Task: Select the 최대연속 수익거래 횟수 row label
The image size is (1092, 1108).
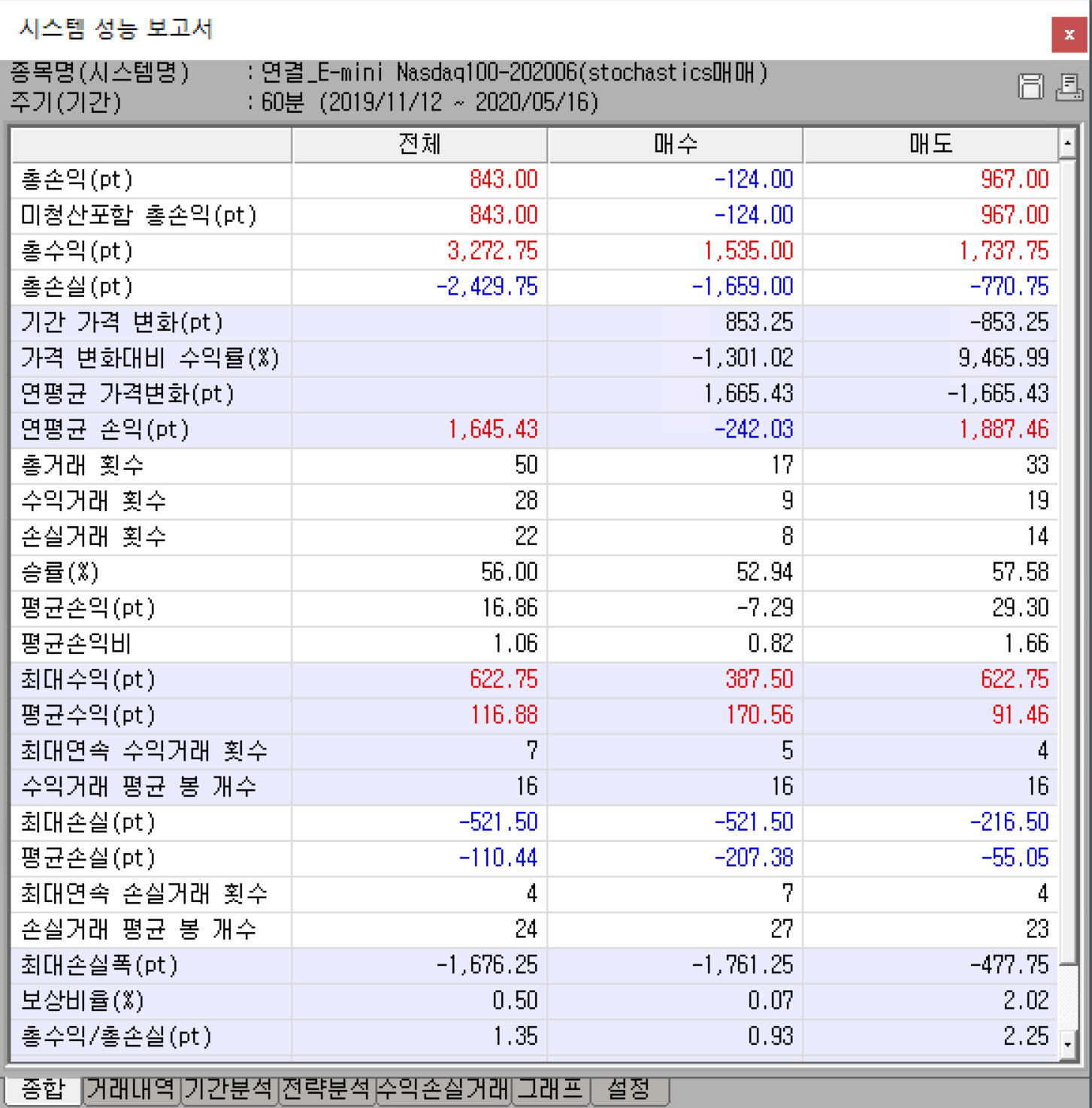Action: (x=144, y=751)
